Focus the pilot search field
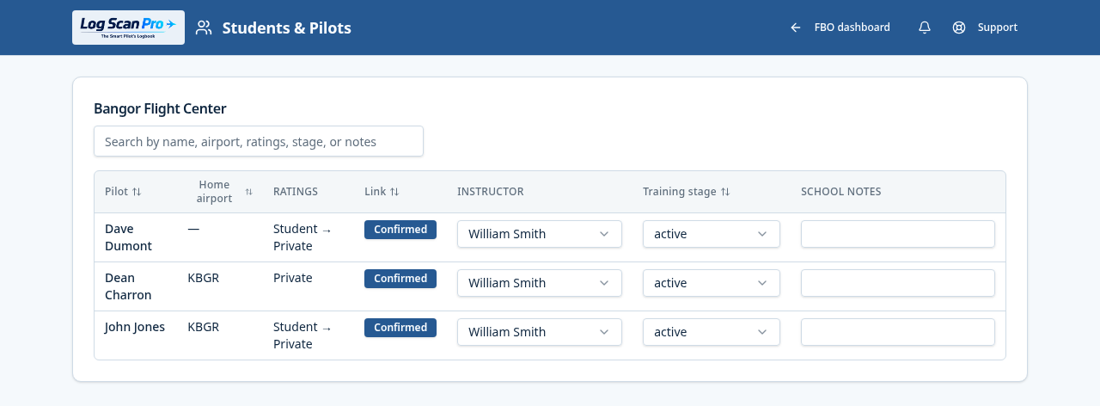Image resolution: width=1100 pixels, height=406 pixels. click(259, 142)
